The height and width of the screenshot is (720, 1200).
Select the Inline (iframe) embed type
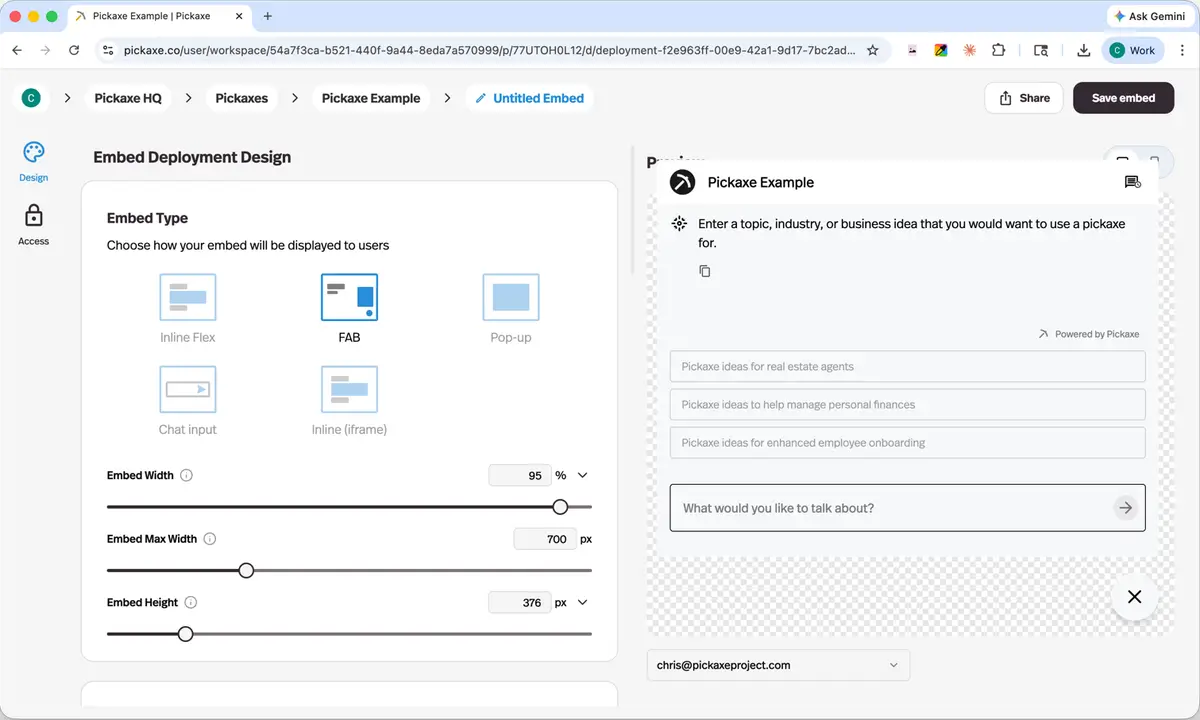[349, 401]
